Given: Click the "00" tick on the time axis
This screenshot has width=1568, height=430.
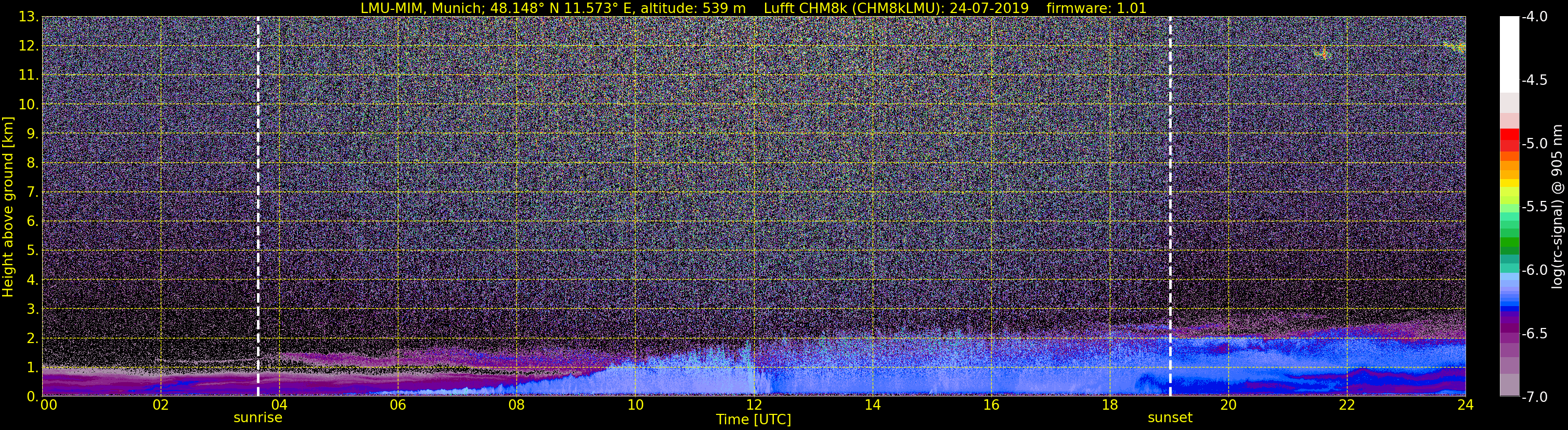Looking at the screenshot, I should coord(48,405).
